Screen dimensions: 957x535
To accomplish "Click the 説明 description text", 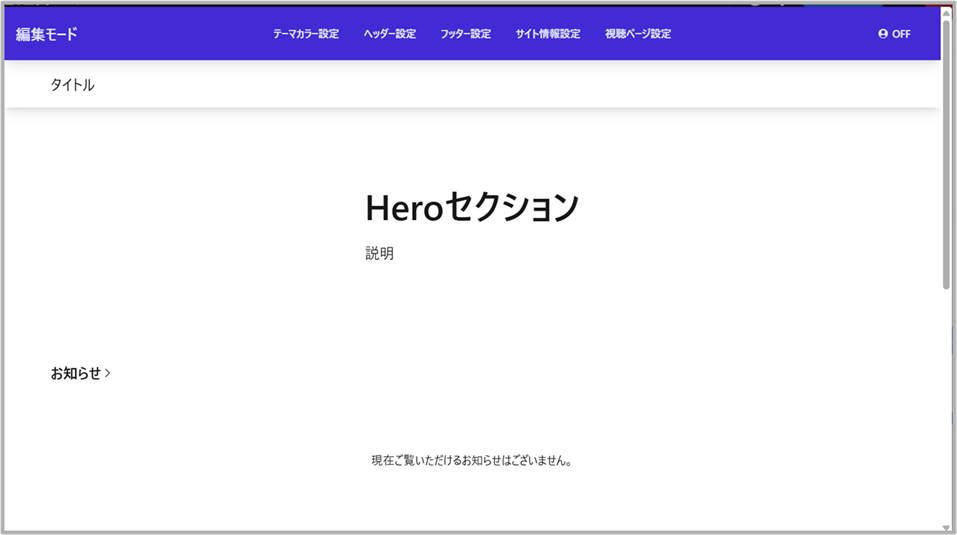I will coord(380,254).
